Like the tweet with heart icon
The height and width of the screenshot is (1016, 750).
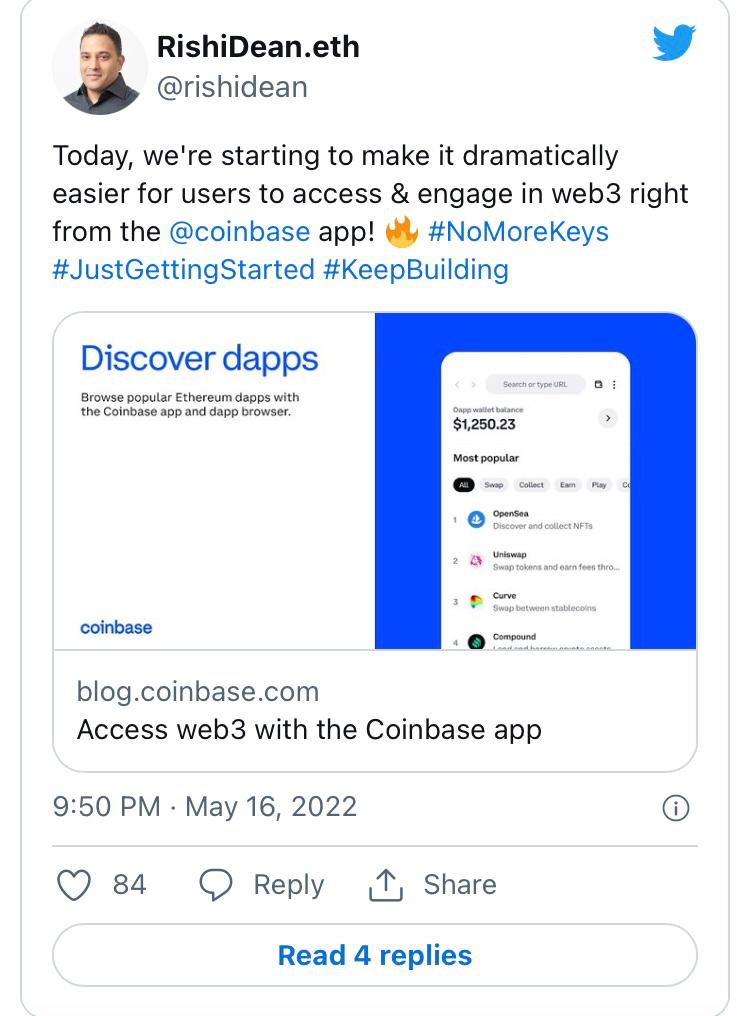tap(74, 885)
